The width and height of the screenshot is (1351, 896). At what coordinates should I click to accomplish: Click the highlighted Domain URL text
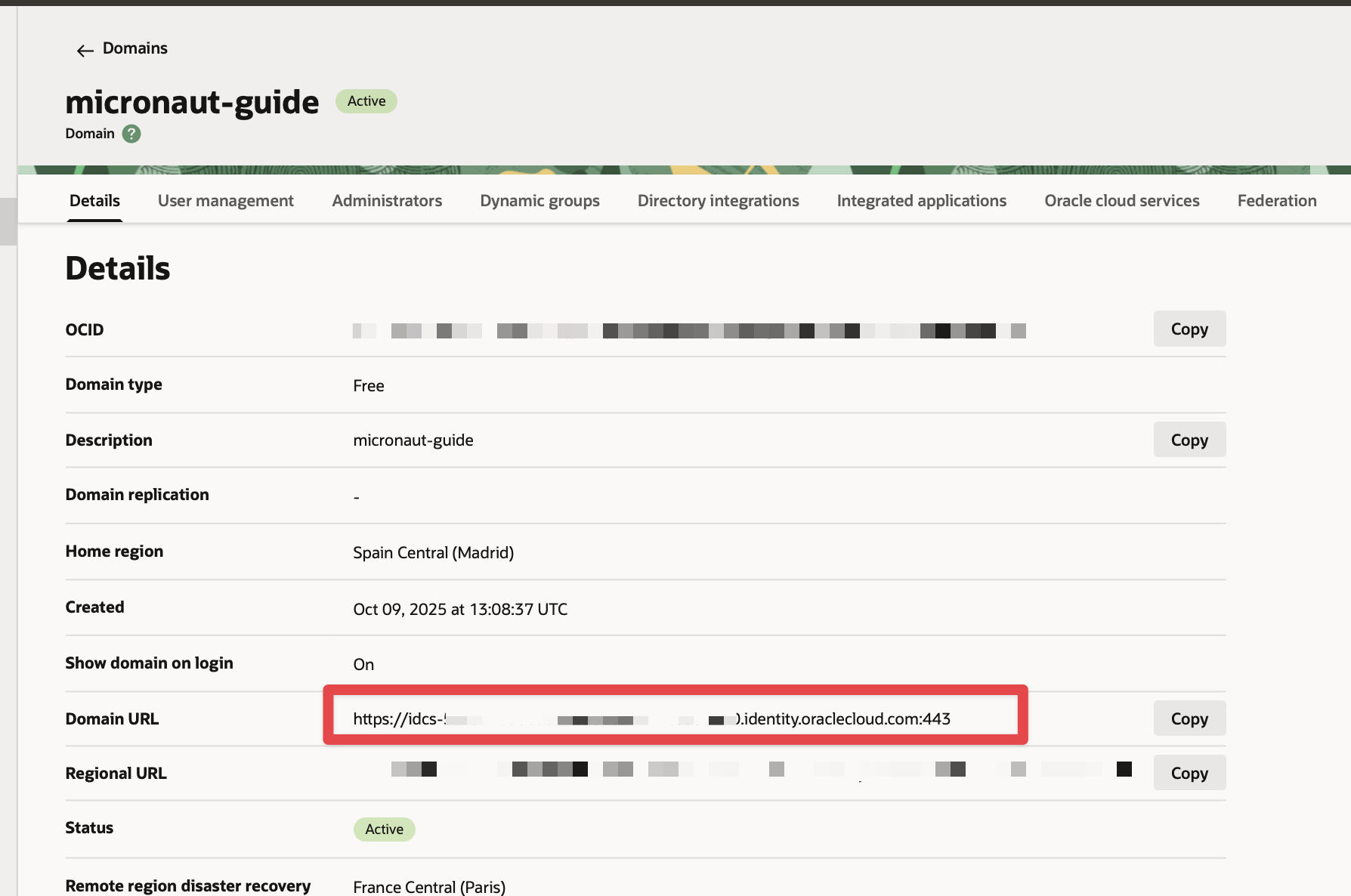click(x=651, y=718)
